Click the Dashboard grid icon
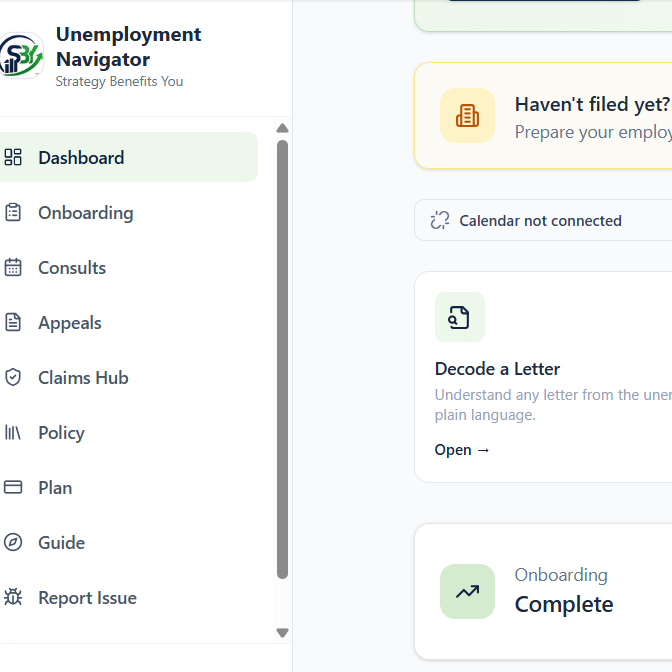 (13, 157)
